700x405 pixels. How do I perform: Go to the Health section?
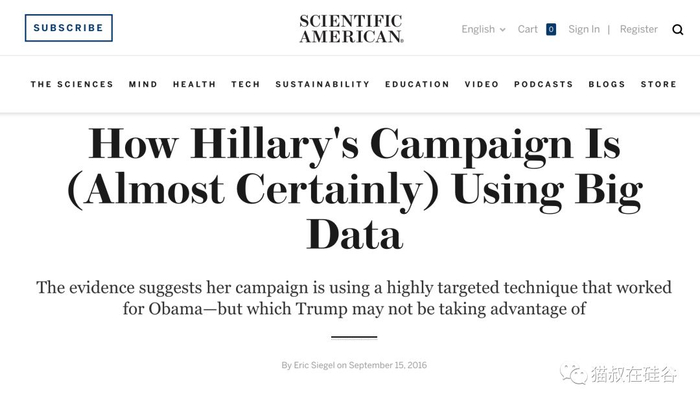[x=194, y=84]
